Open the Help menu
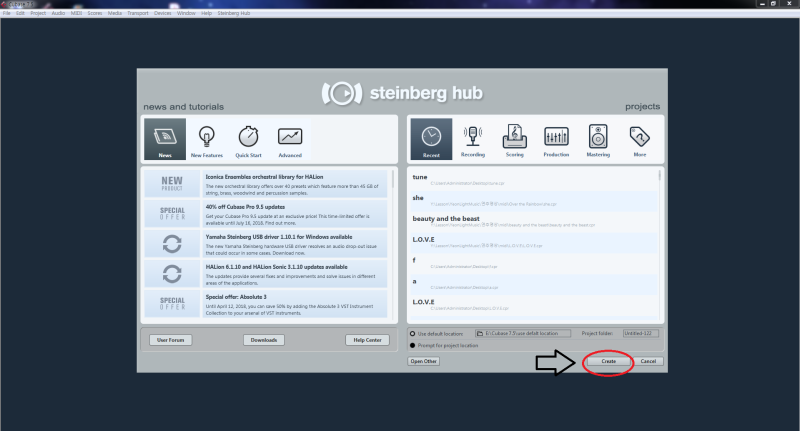The image size is (800, 431). [207, 13]
